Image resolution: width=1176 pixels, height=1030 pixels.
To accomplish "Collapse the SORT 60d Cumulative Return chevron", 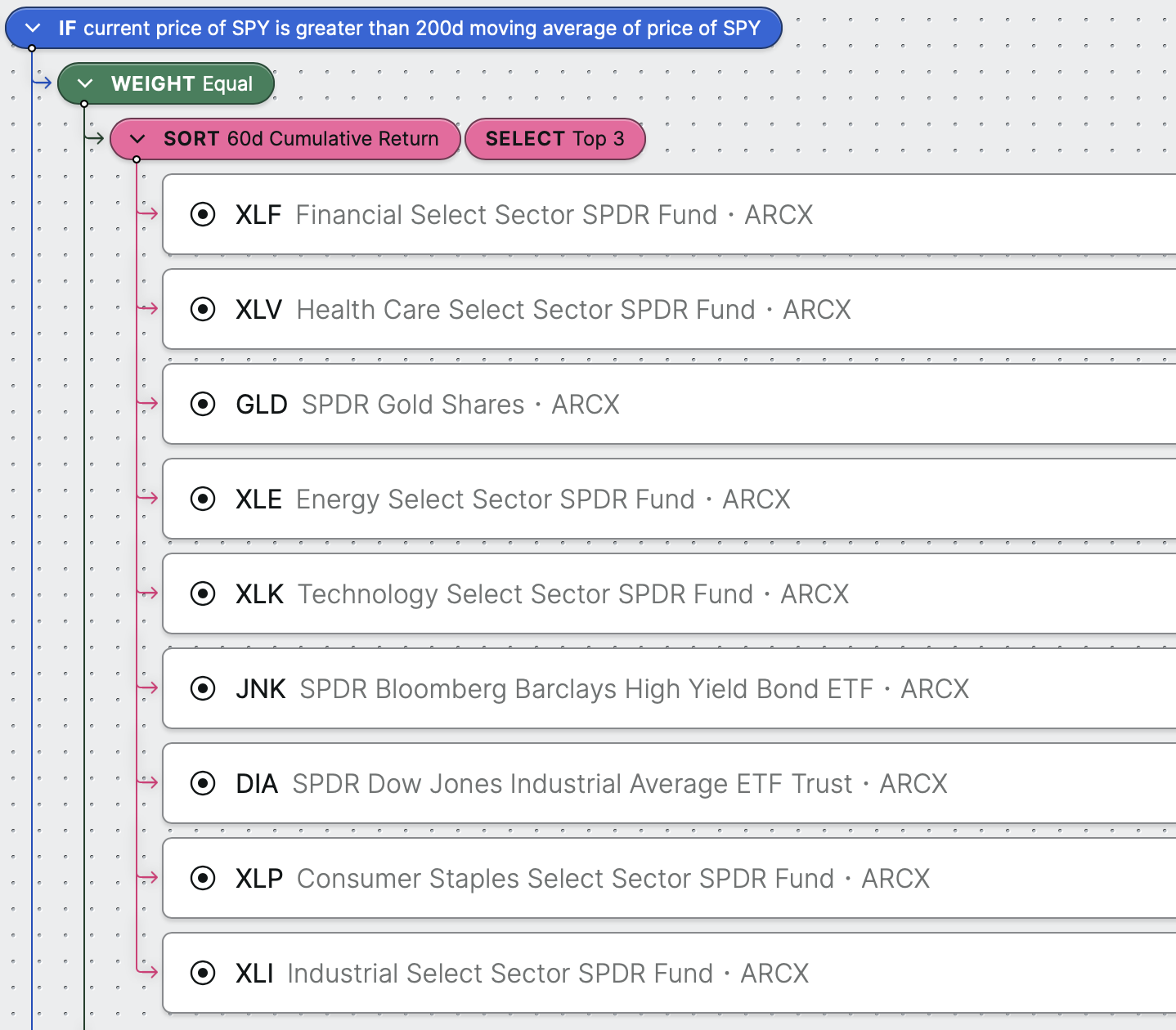I will click(x=137, y=139).
